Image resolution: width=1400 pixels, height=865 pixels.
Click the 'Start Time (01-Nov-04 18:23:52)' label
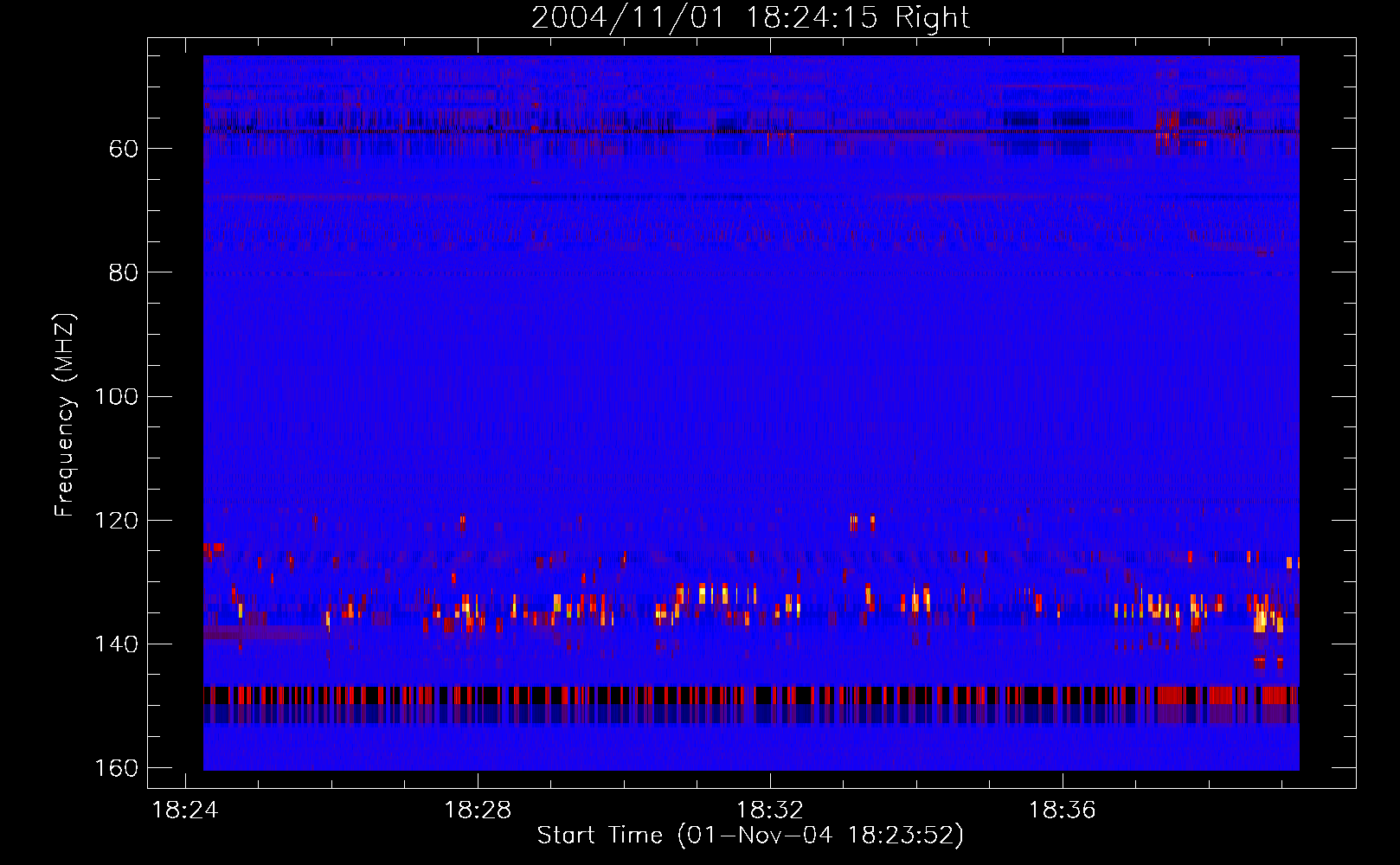pyautogui.click(x=750, y=836)
